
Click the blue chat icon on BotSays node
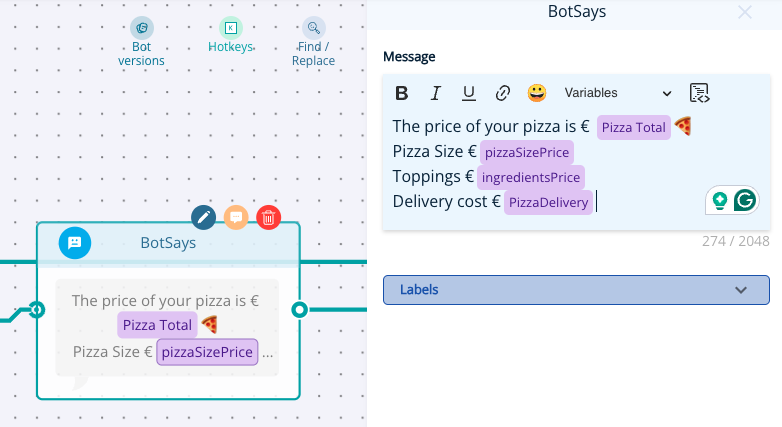(x=75, y=243)
